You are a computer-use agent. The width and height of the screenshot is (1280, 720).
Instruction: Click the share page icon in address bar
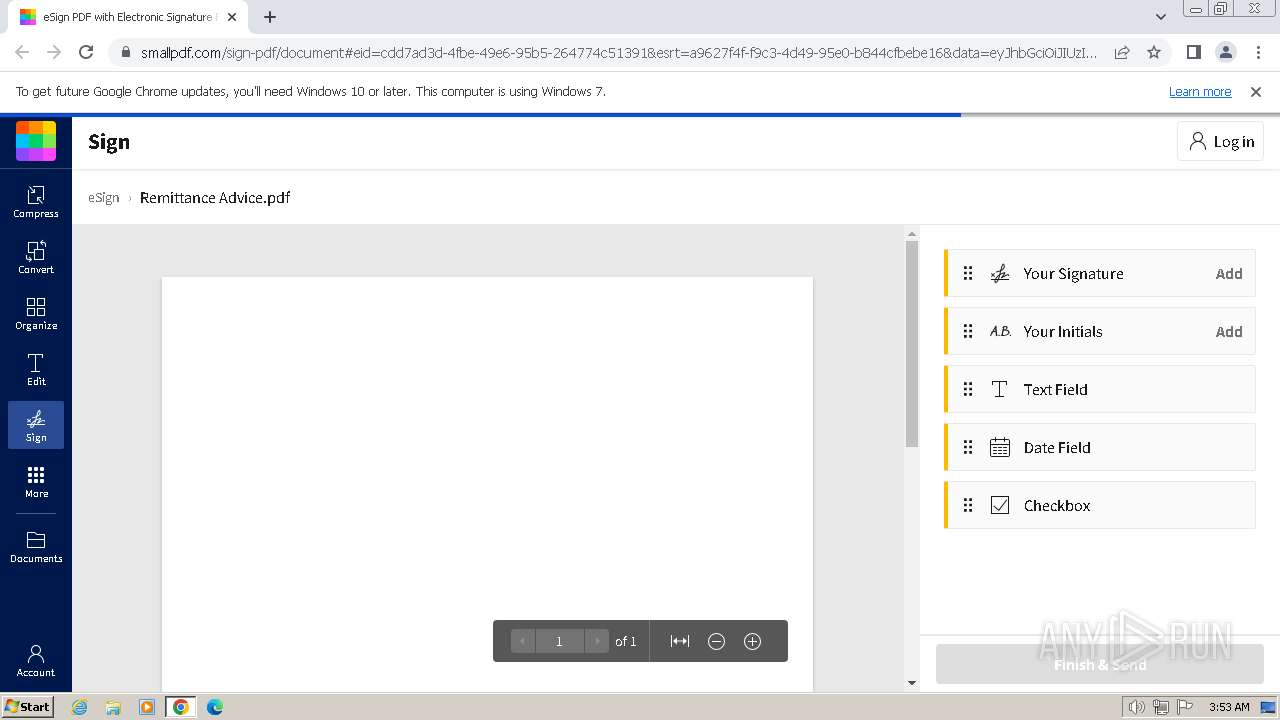coord(1122,52)
